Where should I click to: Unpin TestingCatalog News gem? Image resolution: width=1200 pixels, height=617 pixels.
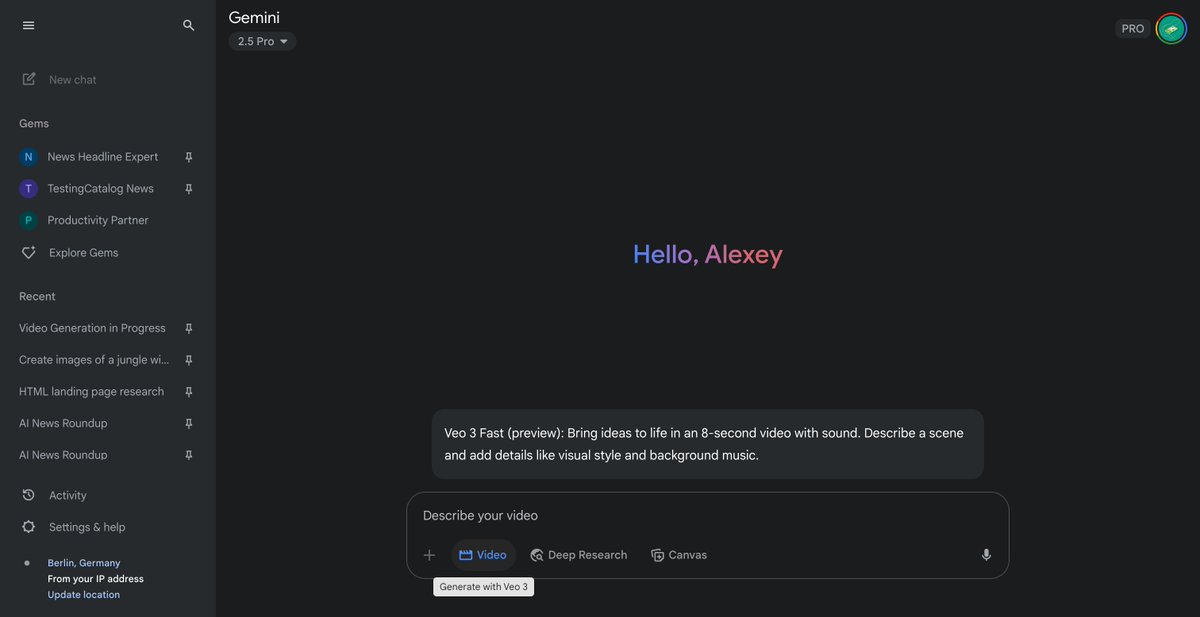pyautogui.click(x=189, y=189)
